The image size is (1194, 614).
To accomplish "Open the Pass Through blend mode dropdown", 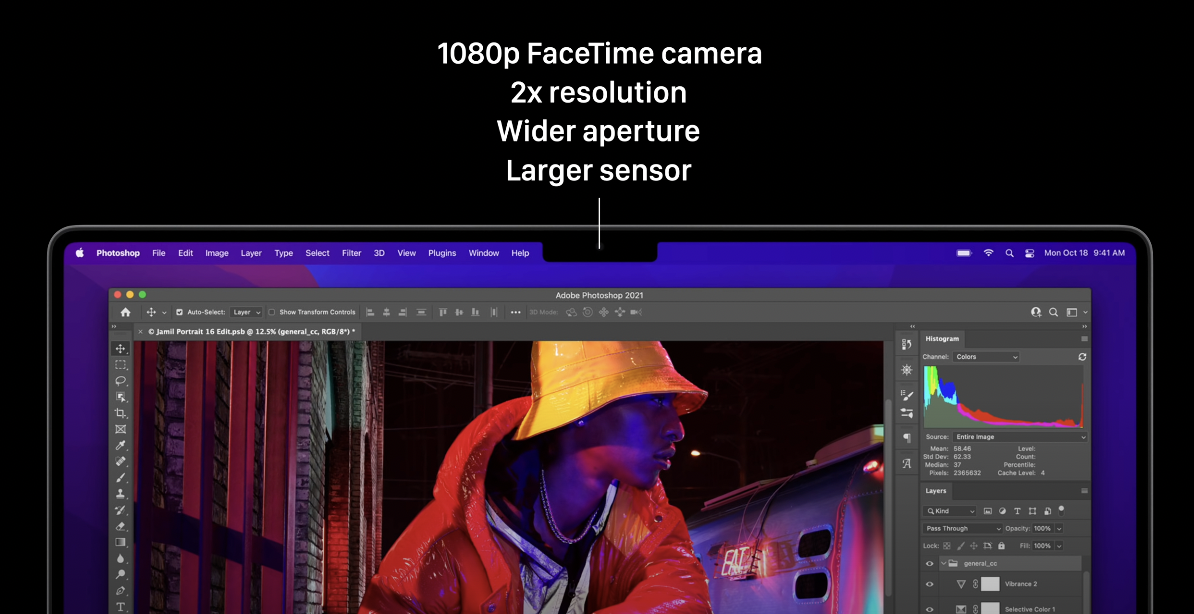I will [x=963, y=529].
